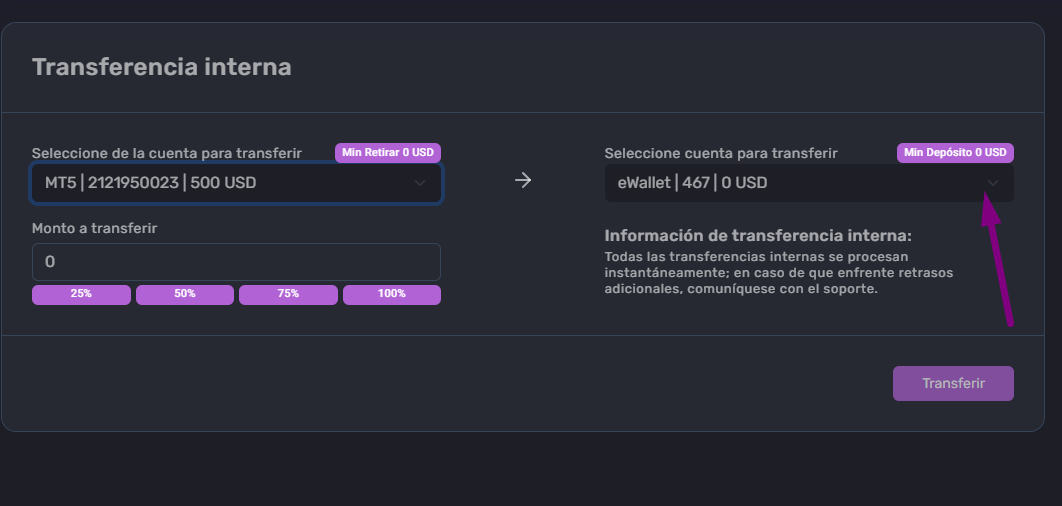Submit with the Transferir button
This screenshot has height=506, width=1062.
(953, 383)
